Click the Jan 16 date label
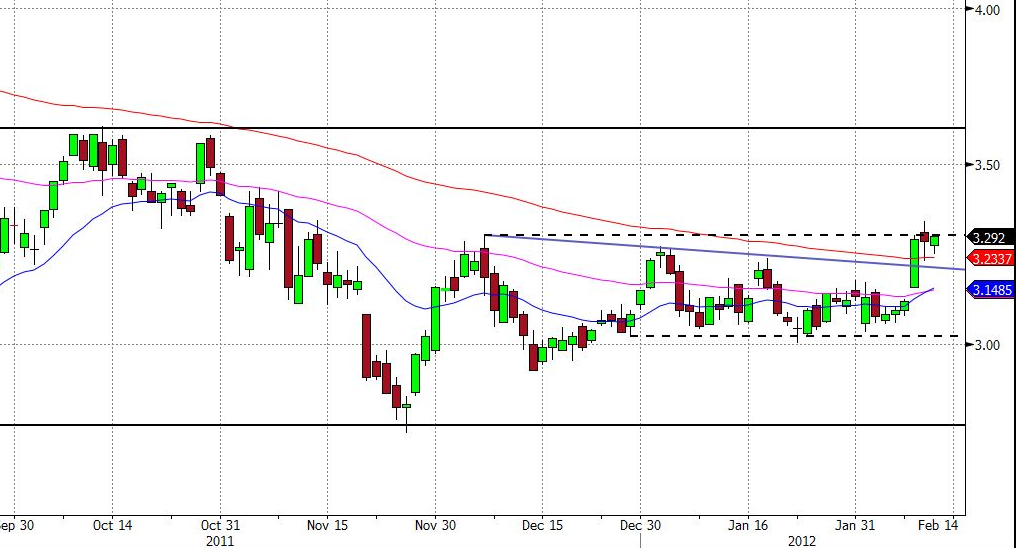 tap(748, 525)
